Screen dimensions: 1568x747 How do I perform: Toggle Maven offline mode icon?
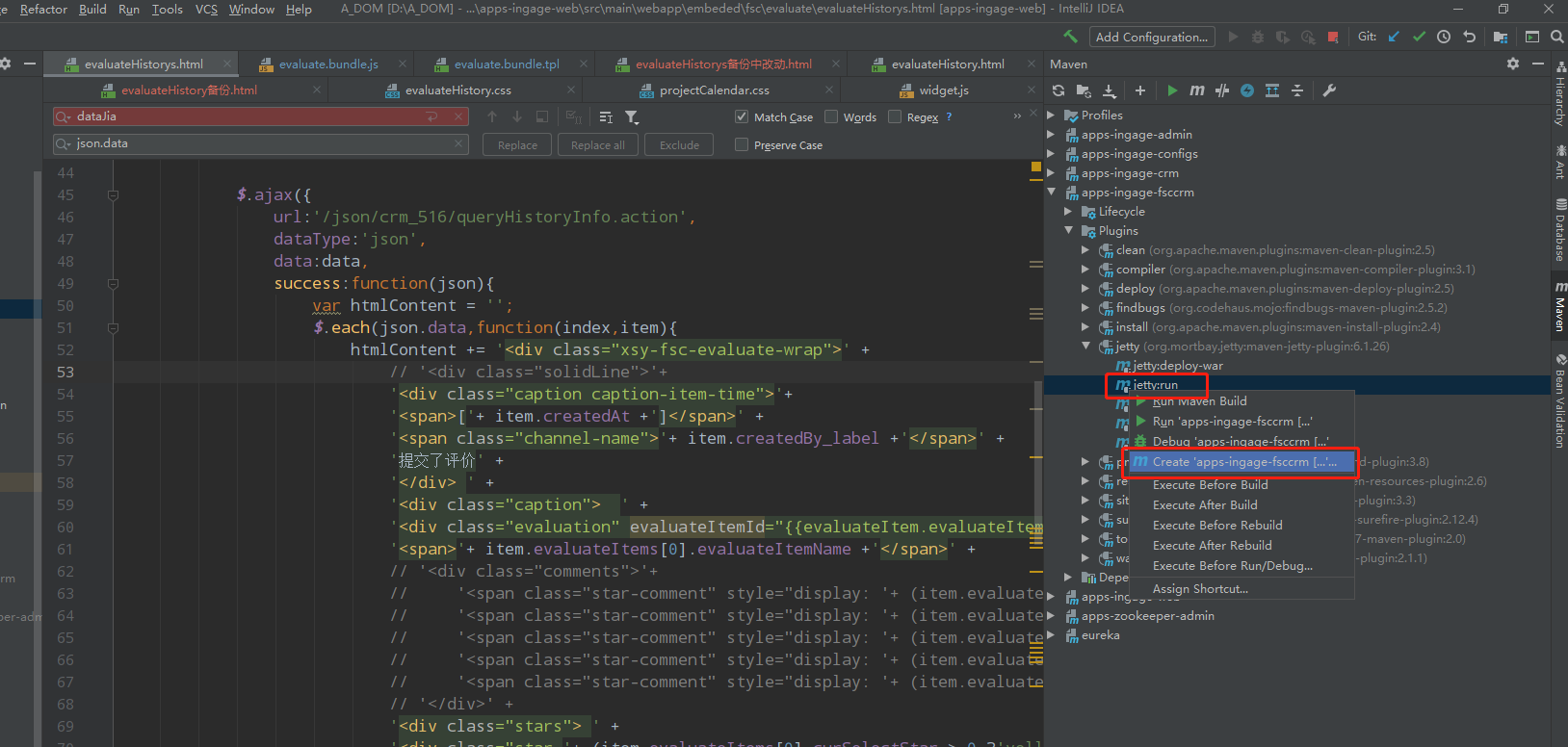(1222, 90)
